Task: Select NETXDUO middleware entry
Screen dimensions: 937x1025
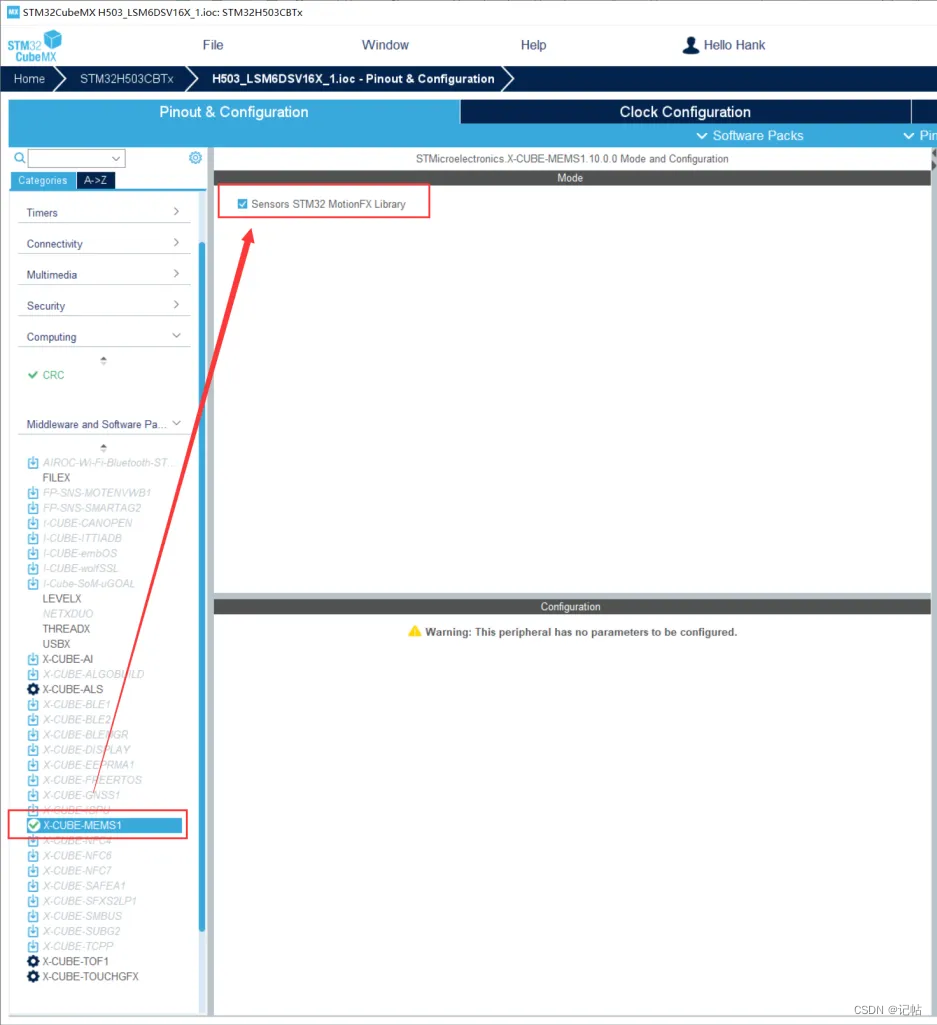Action: (x=68, y=614)
